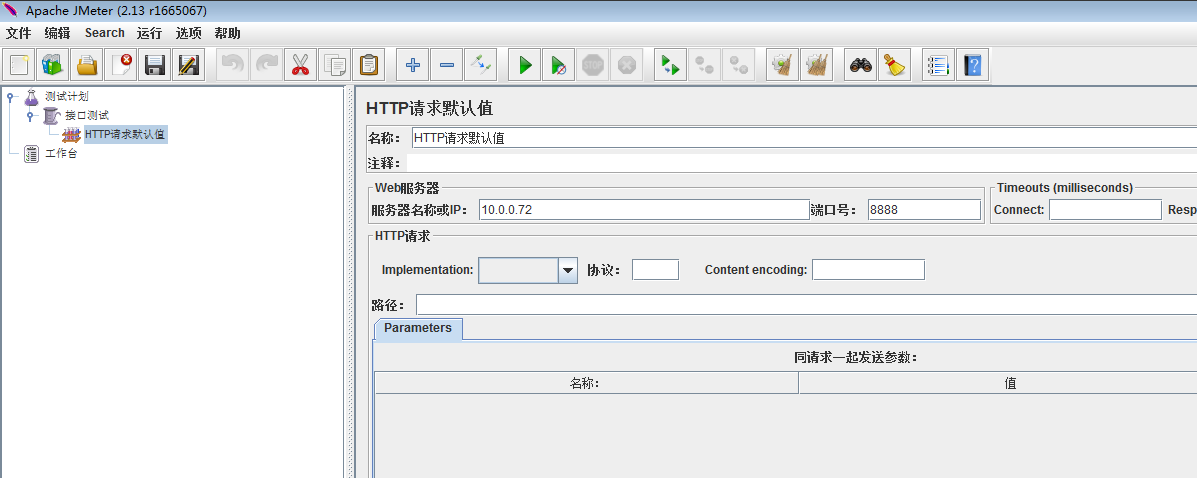Click the 端口号 port field
1197x478 pixels.
pyautogui.click(x=924, y=210)
